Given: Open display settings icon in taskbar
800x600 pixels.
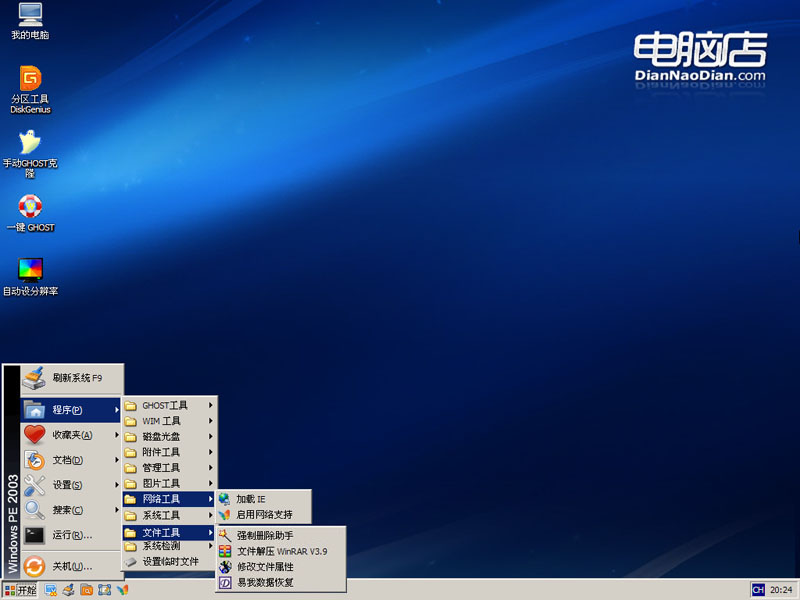Looking at the screenshot, I should click(50, 591).
